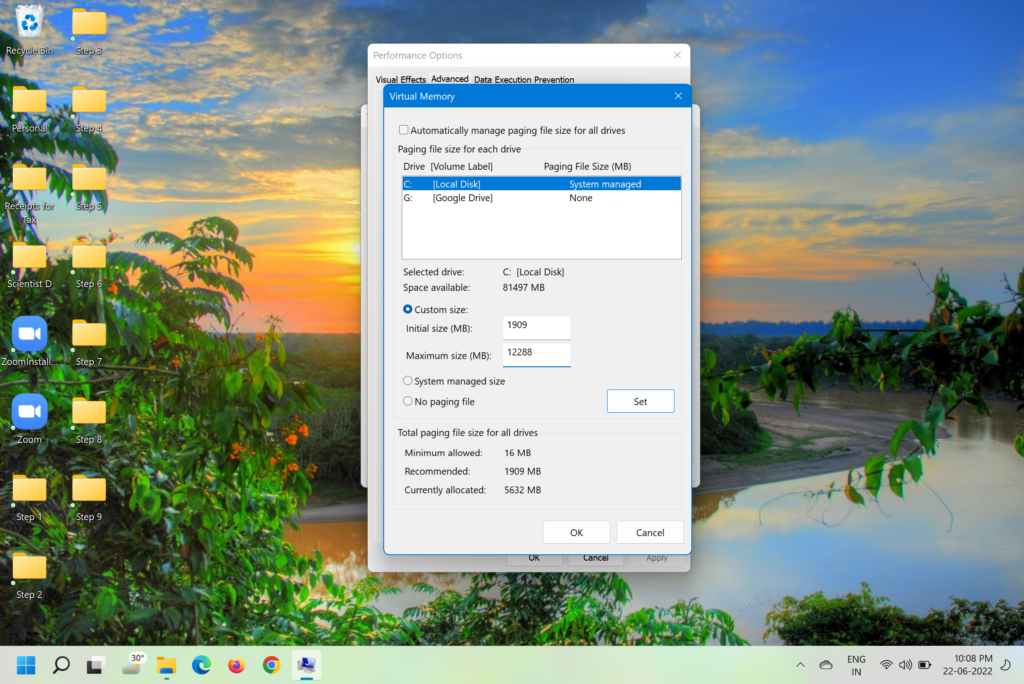Click the Maximum size input field

point(536,355)
